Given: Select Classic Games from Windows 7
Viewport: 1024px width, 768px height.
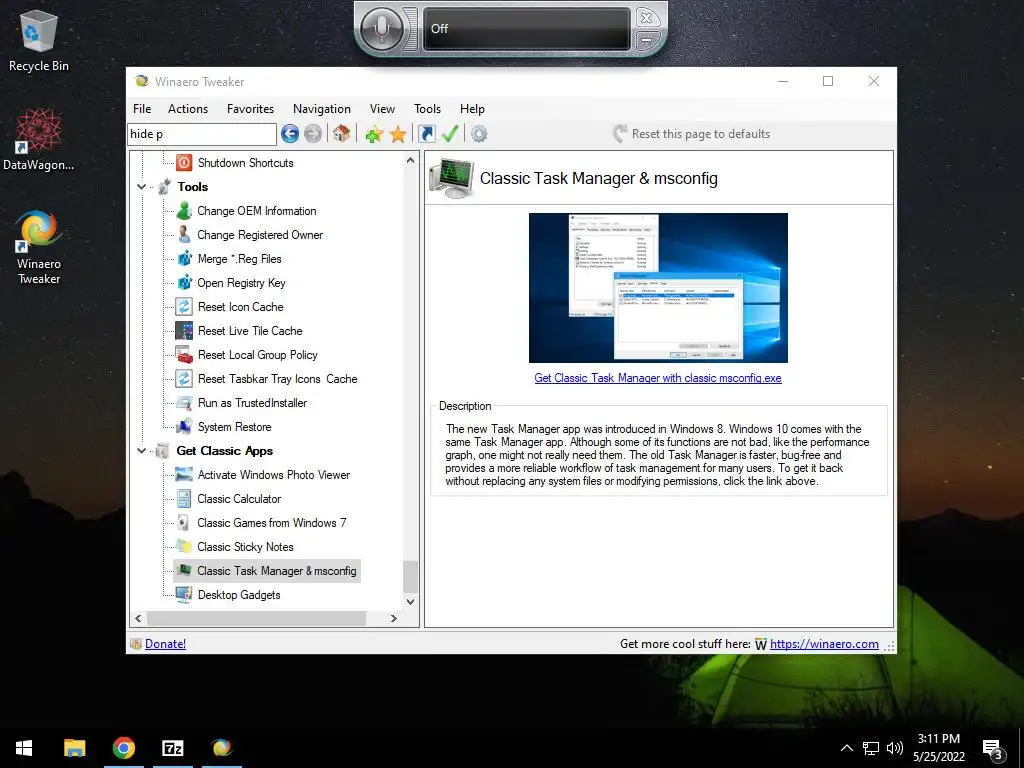Looking at the screenshot, I should click(x=272, y=523).
